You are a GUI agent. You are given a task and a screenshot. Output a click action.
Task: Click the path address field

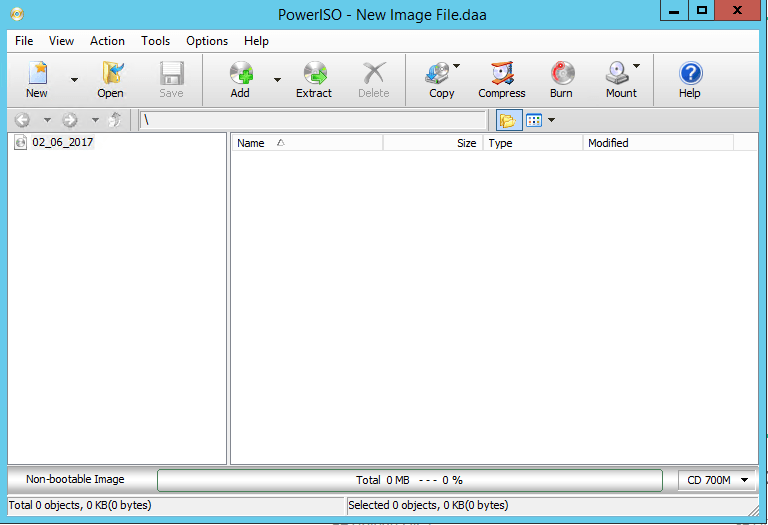313,120
